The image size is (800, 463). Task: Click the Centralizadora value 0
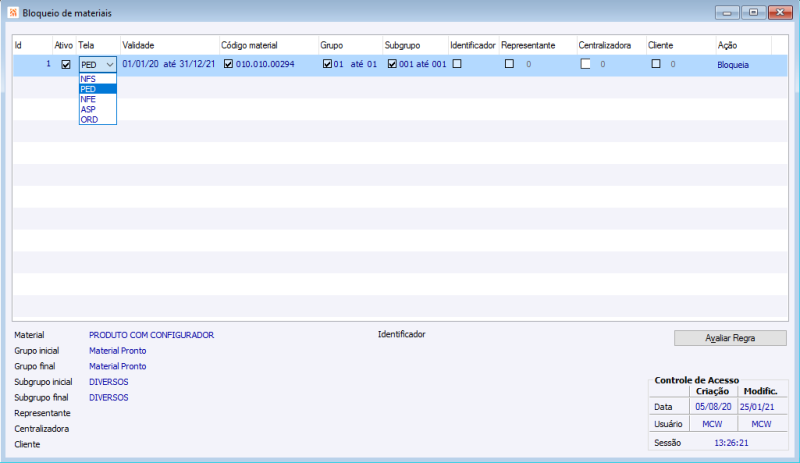pyautogui.click(x=603, y=65)
